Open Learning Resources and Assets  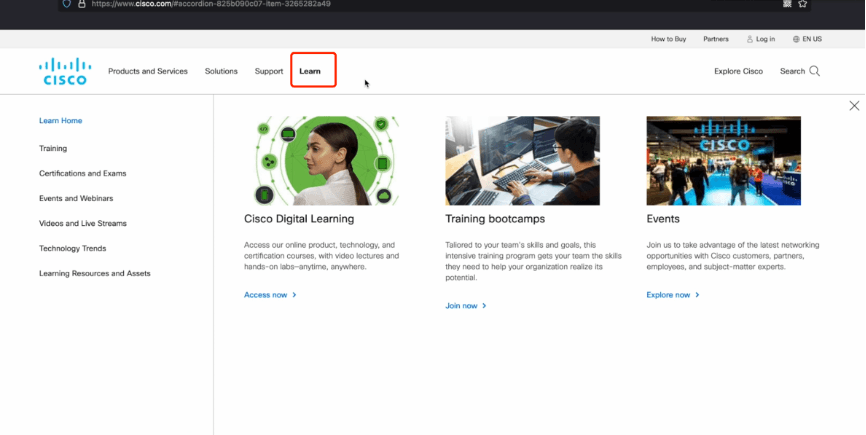(94, 273)
